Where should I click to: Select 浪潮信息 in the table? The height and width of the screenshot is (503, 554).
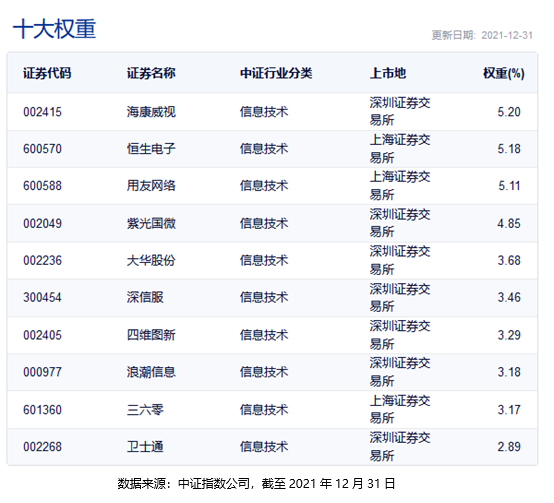[x=151, y=372]
